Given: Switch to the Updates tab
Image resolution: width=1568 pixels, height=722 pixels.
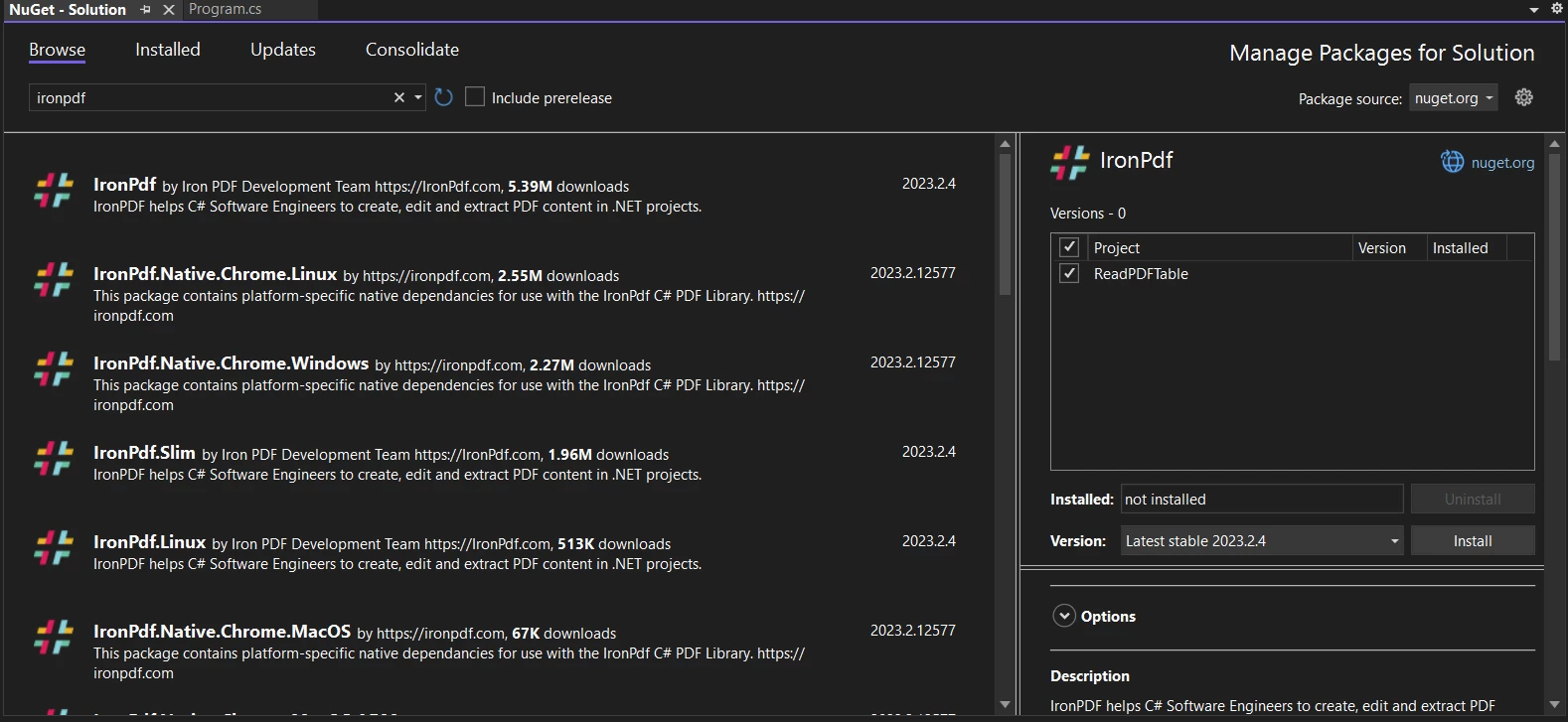Looking at the screenshot, I should [283, 50].
